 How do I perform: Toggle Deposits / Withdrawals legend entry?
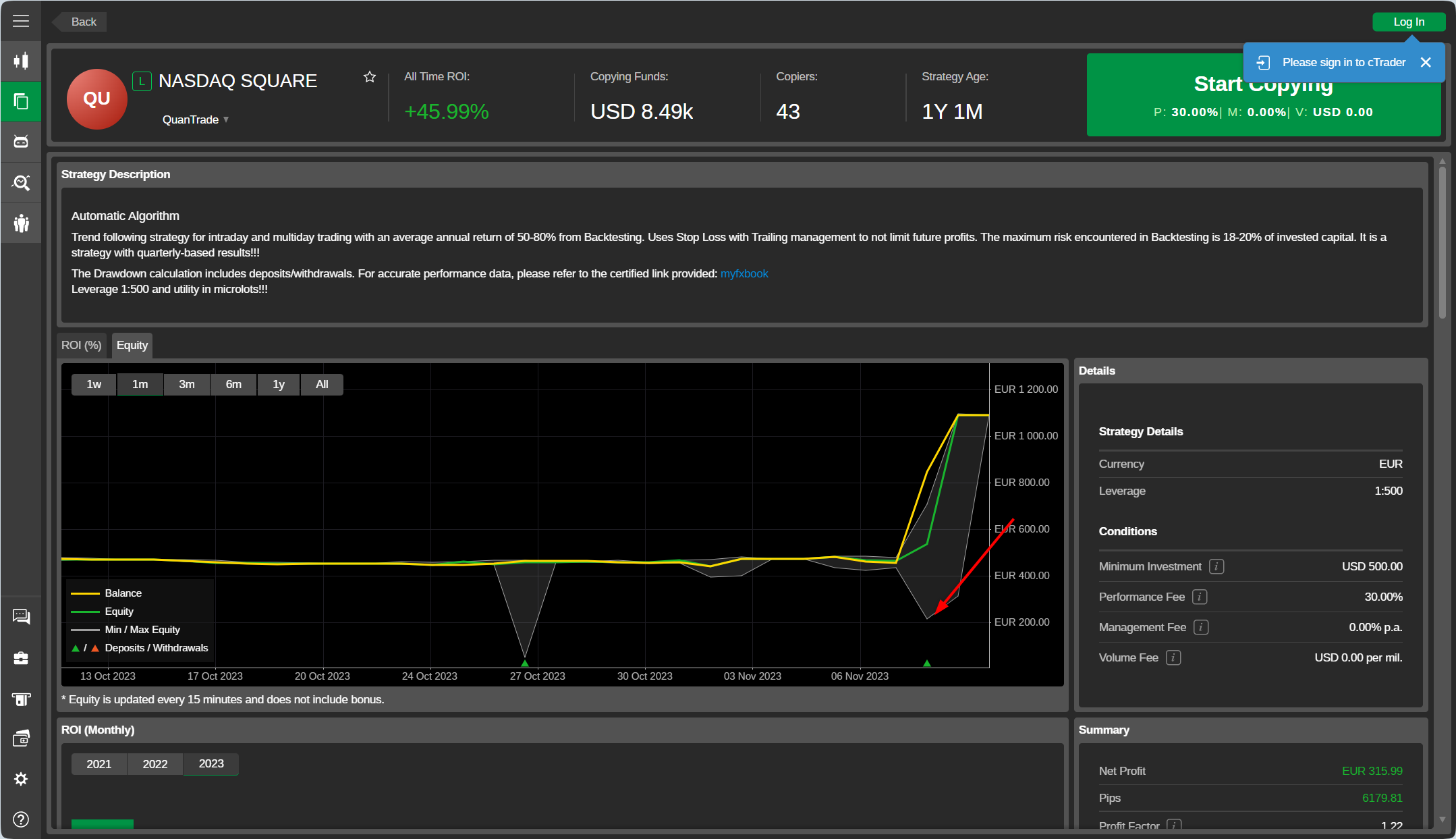point(140,648)
